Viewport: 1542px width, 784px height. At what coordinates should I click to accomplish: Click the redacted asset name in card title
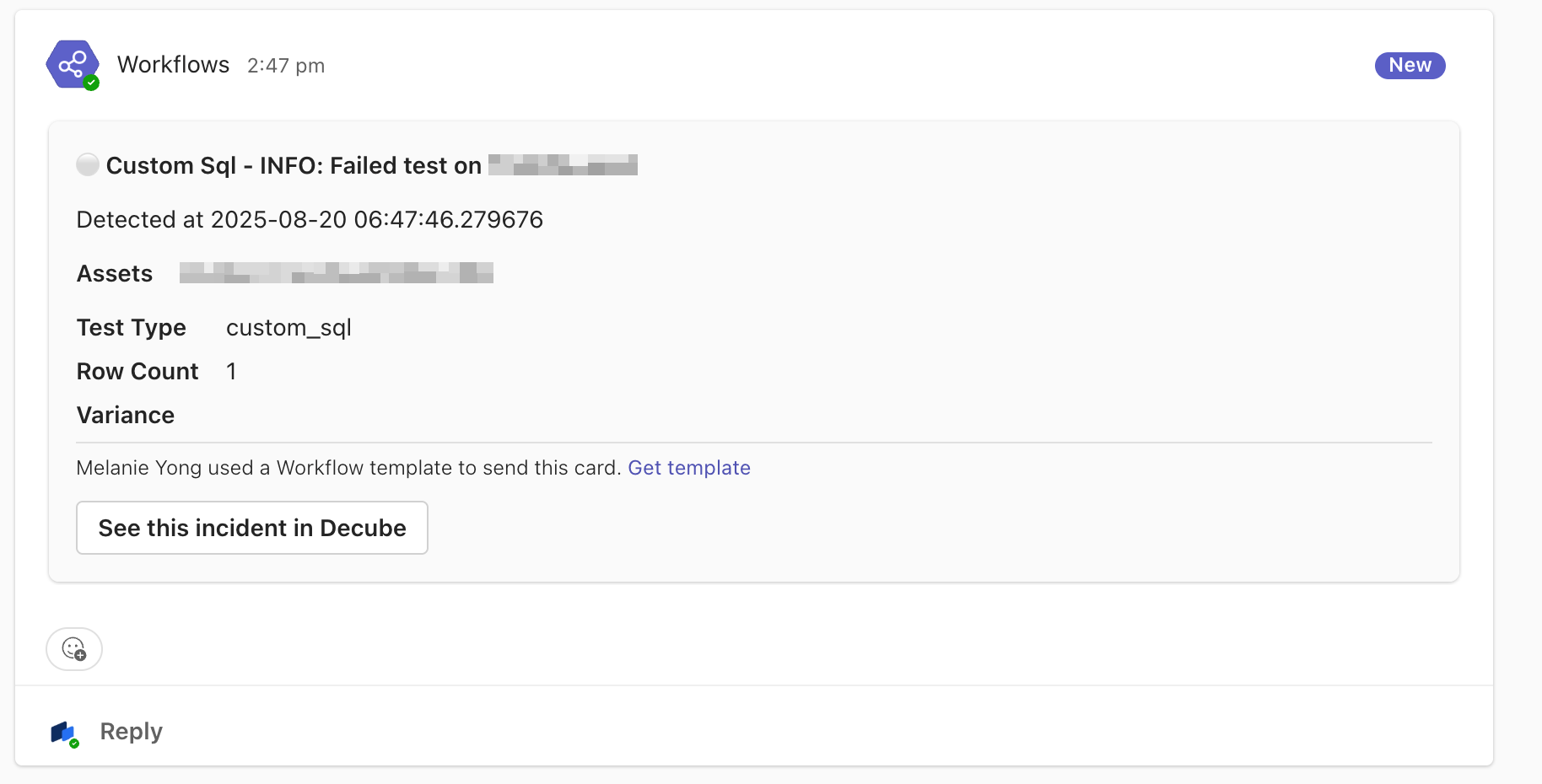tap(563, 165)
